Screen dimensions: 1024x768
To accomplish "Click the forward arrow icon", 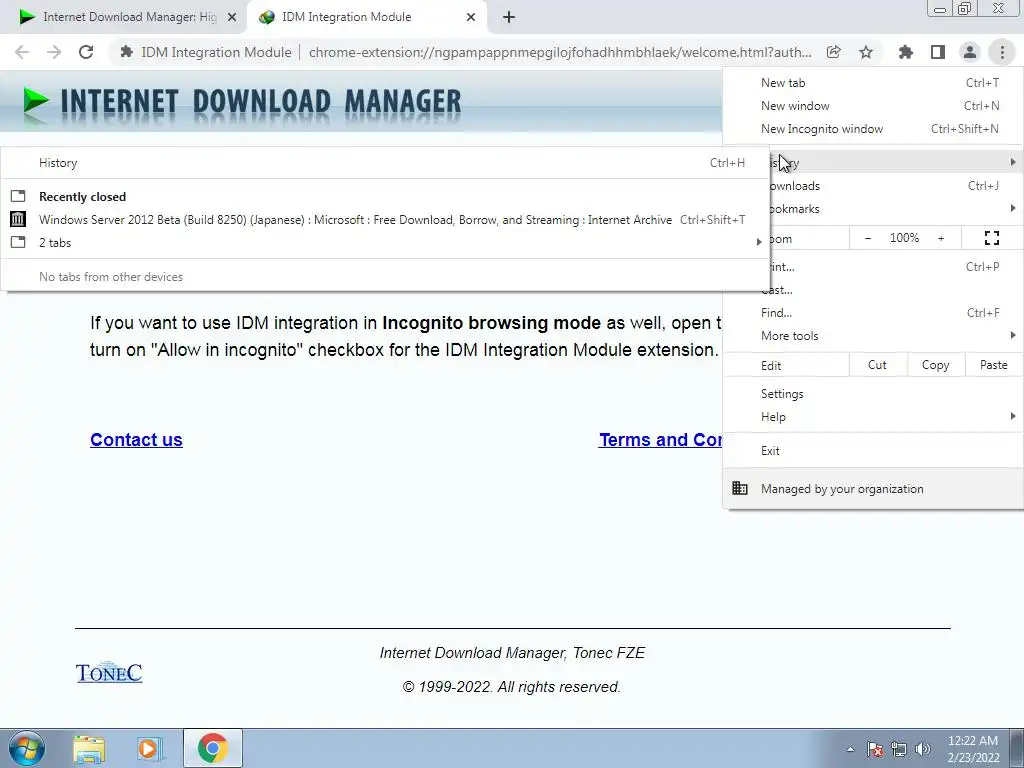I will [54, 52].
